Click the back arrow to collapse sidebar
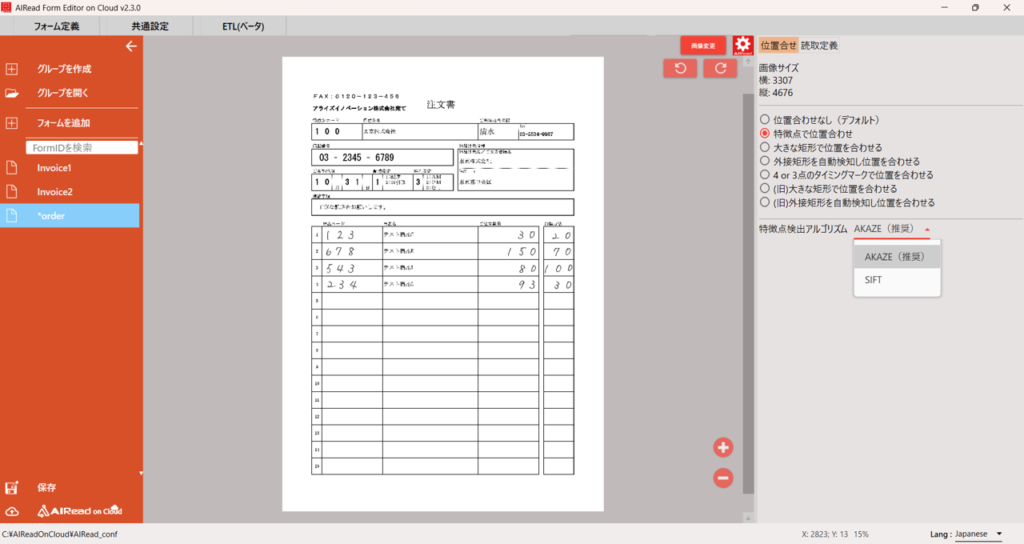The width and height of the screenshot is (1024, 544). click(130, 46)
